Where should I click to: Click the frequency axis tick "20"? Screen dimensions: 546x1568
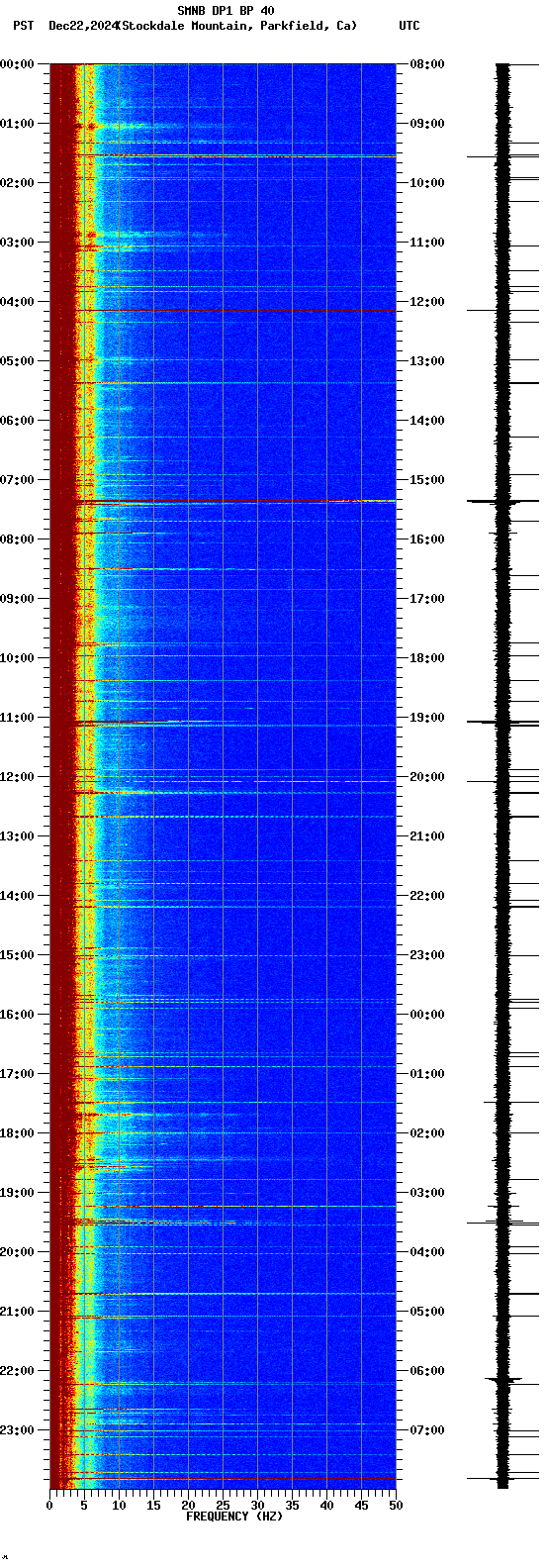click(x=188, y=1506)
